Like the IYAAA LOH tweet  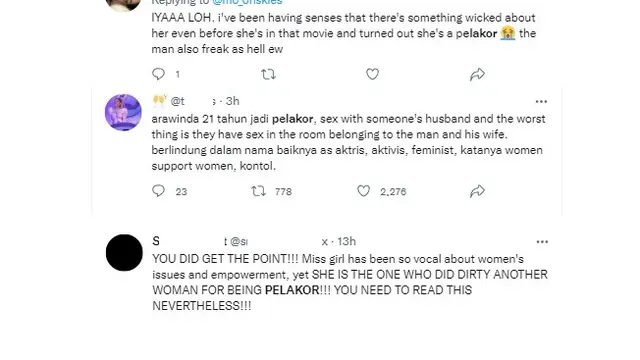pos(372,74)
